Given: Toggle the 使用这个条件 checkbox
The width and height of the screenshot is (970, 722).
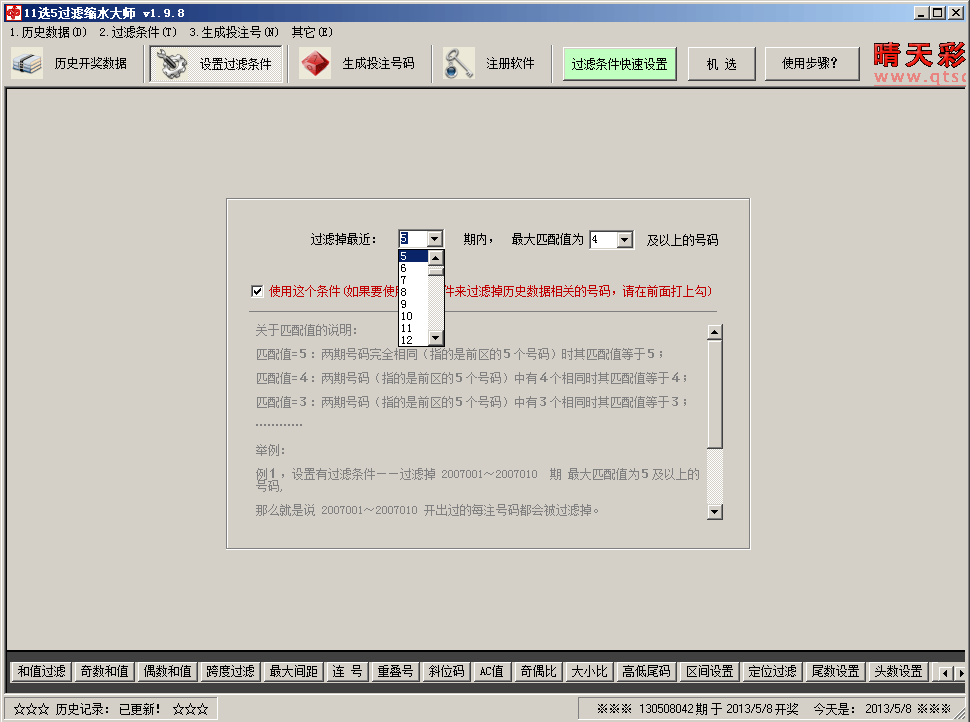Looking at the screenshot, I should pyautogui.click(x=257, y=291).
